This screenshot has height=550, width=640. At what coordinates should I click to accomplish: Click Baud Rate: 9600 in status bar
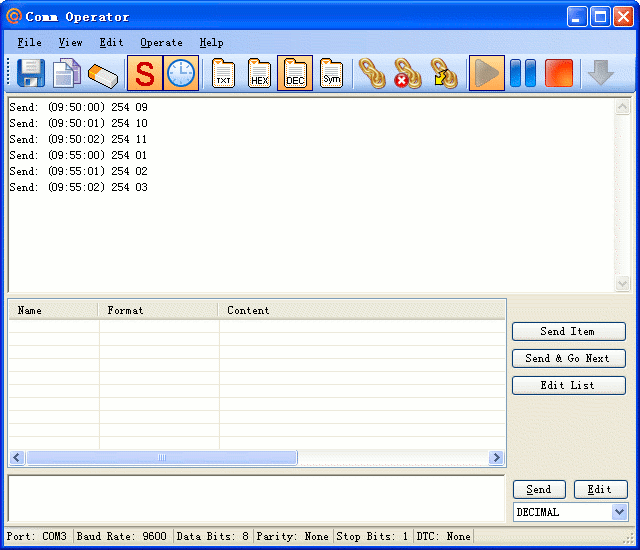pos(122,536)
